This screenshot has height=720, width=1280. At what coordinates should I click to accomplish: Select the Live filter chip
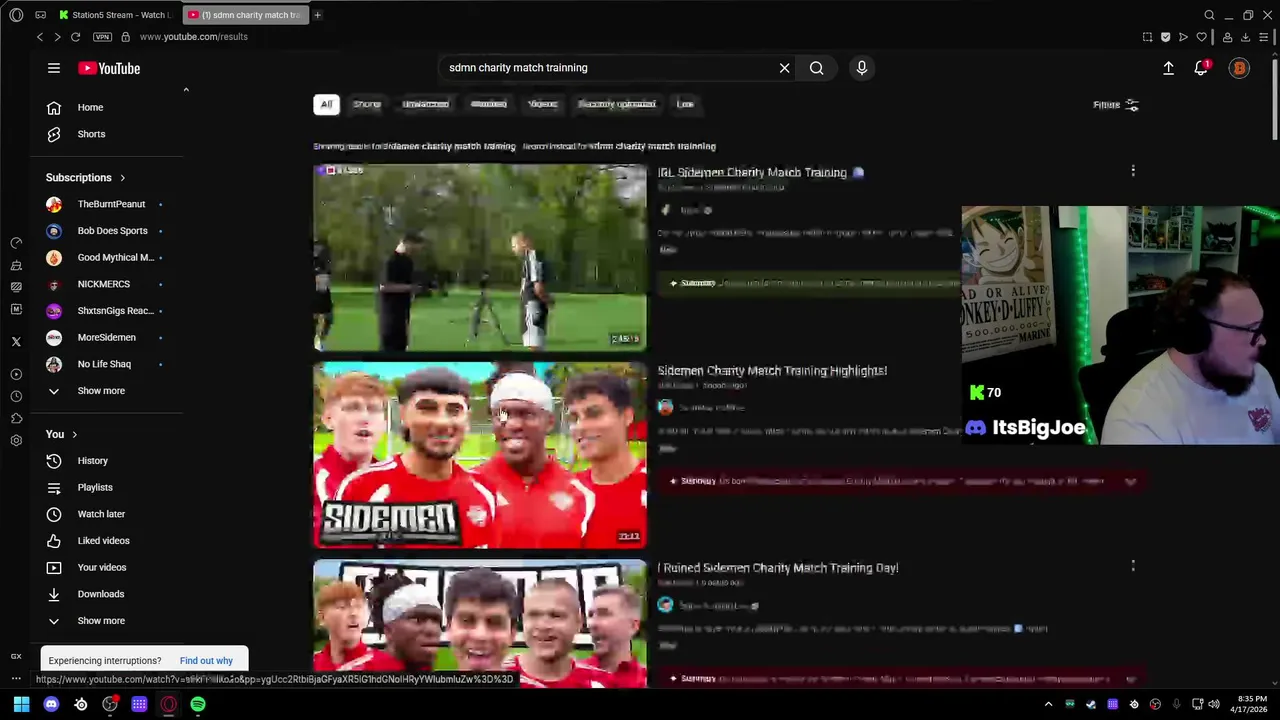(685, 104)
